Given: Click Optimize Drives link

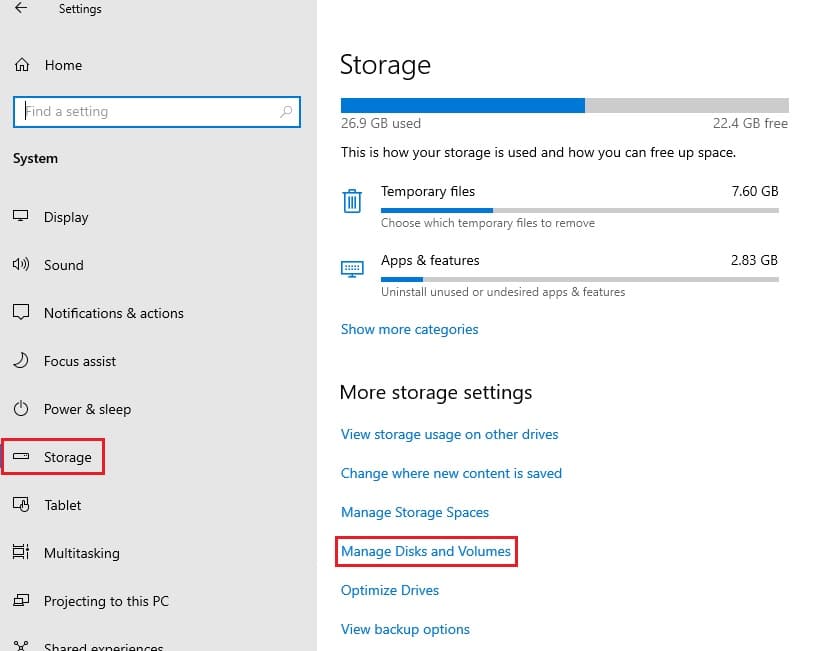Looking at the screenshot, I should (x=390, y=590).
